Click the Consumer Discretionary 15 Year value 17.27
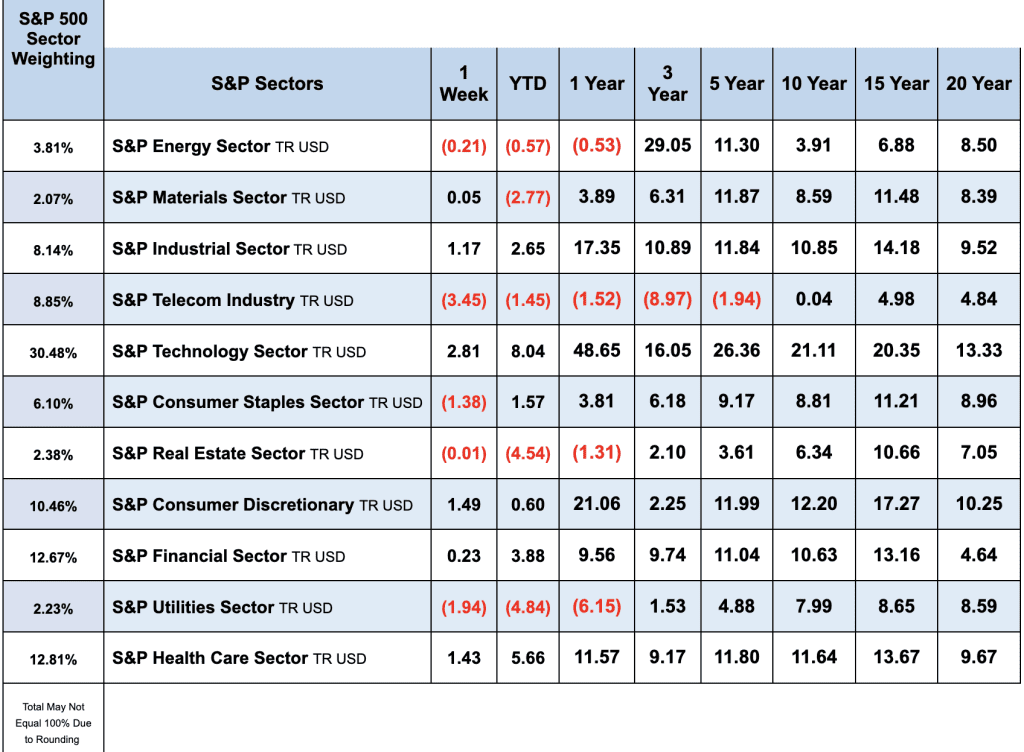This screenshot has height=752, width=1024. (896, 504)
